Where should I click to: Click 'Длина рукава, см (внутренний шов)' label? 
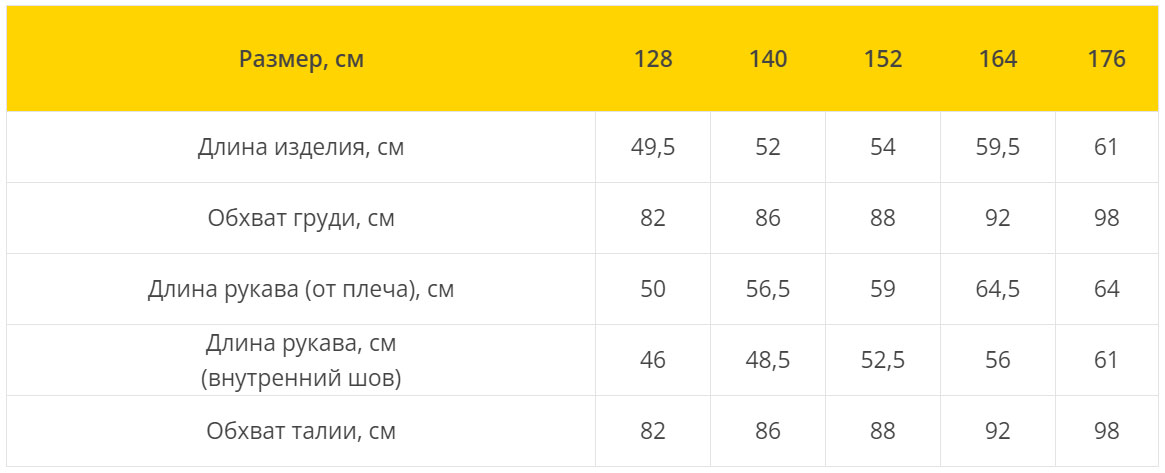tap(301, 360)
